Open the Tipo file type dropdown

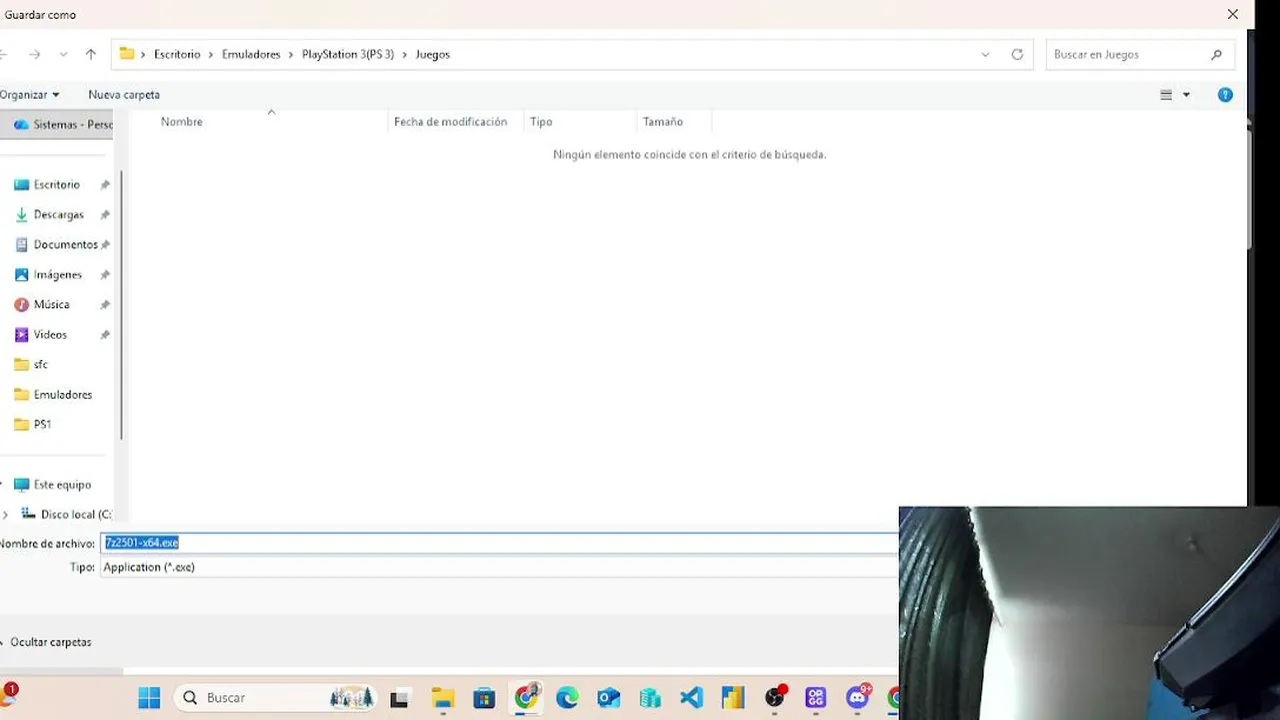pos(500,567)
